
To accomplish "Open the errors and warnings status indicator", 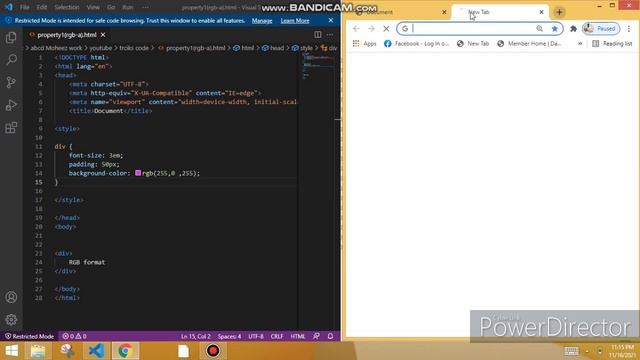I will click(x=74, y=336).
